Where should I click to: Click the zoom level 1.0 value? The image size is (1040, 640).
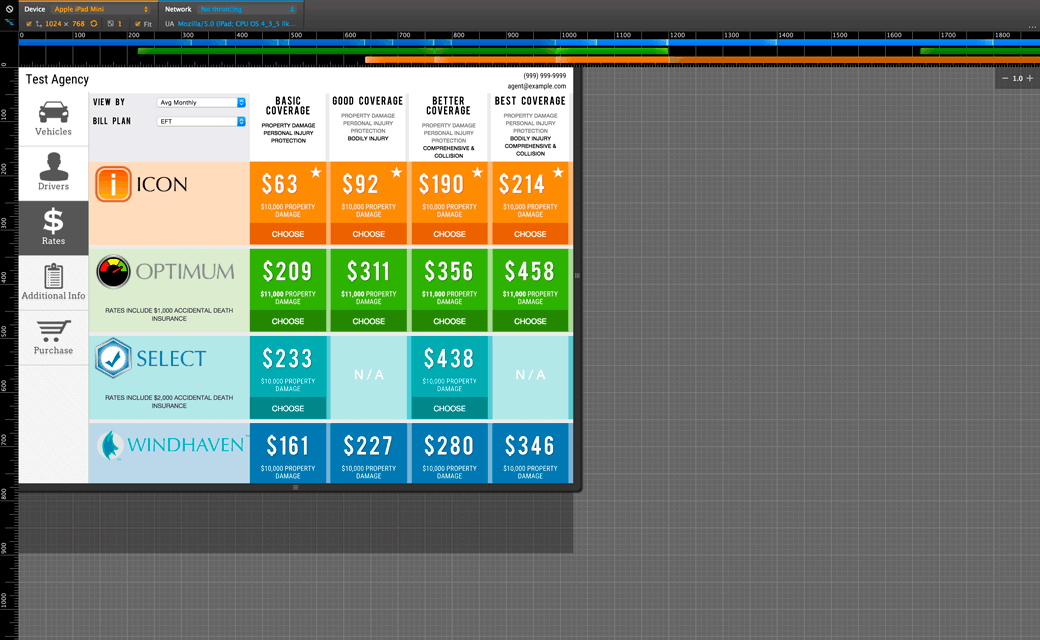pyautogui.click(x=1017, y=78)
